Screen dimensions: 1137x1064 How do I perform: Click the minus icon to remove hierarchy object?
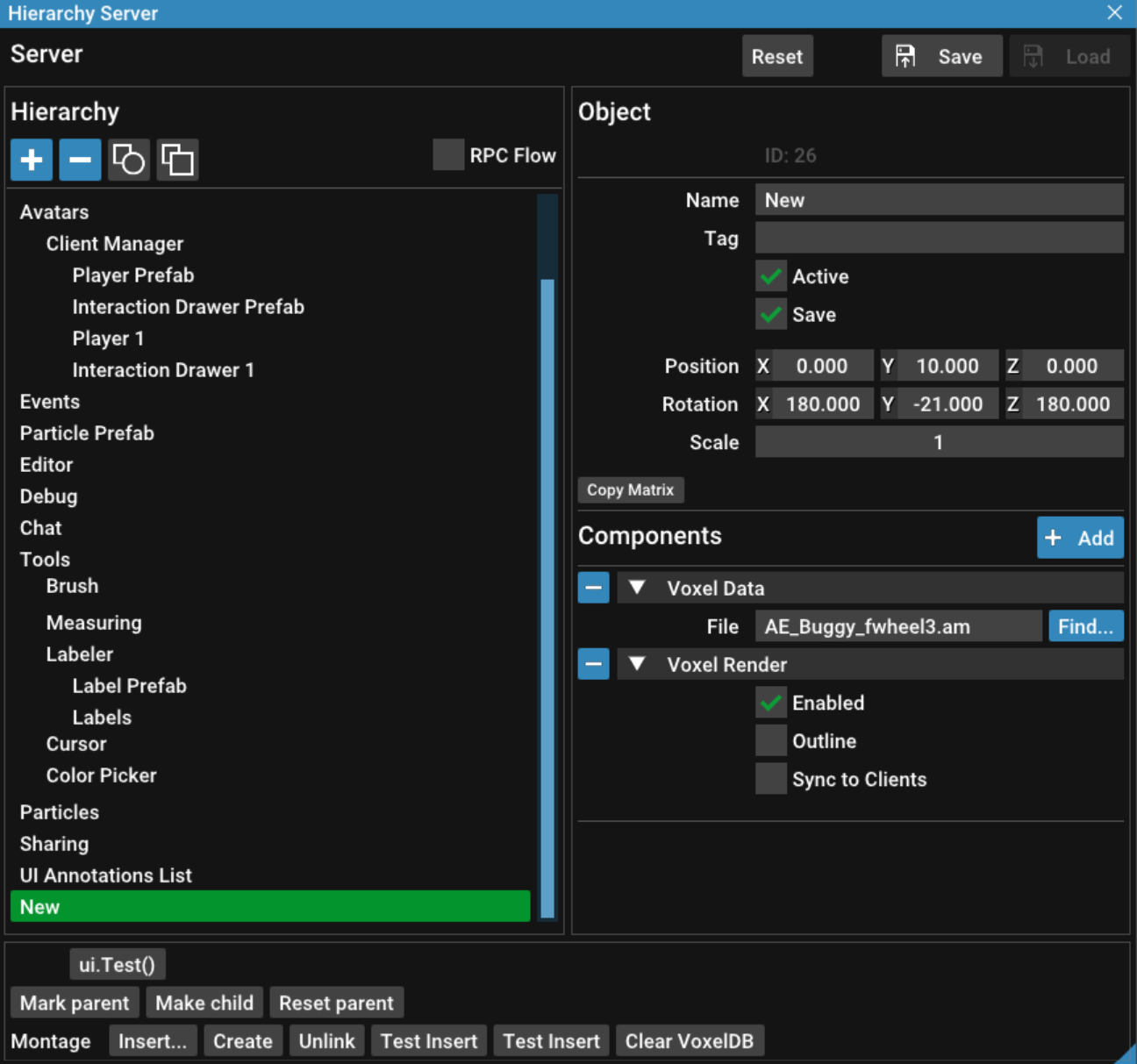coord(80,160)
